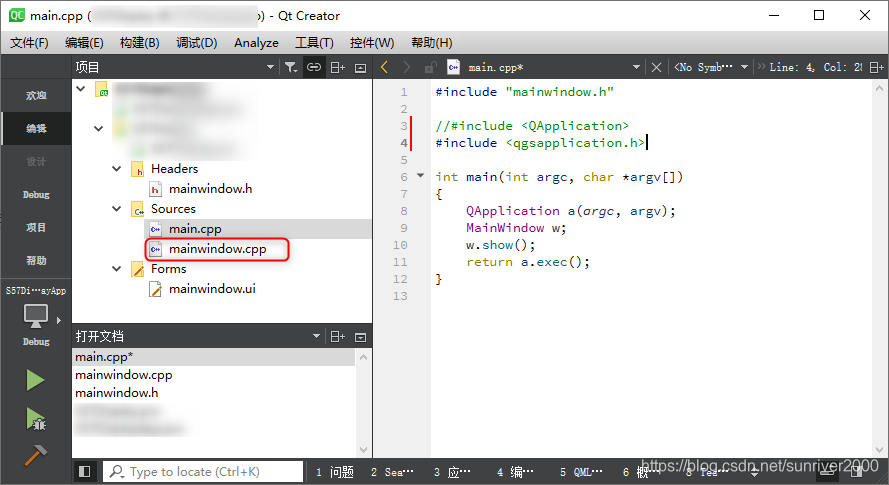The image size is (889, 485).
Task: Switch to Debug mode in sidebar
Action: click(x=36, y=195)
